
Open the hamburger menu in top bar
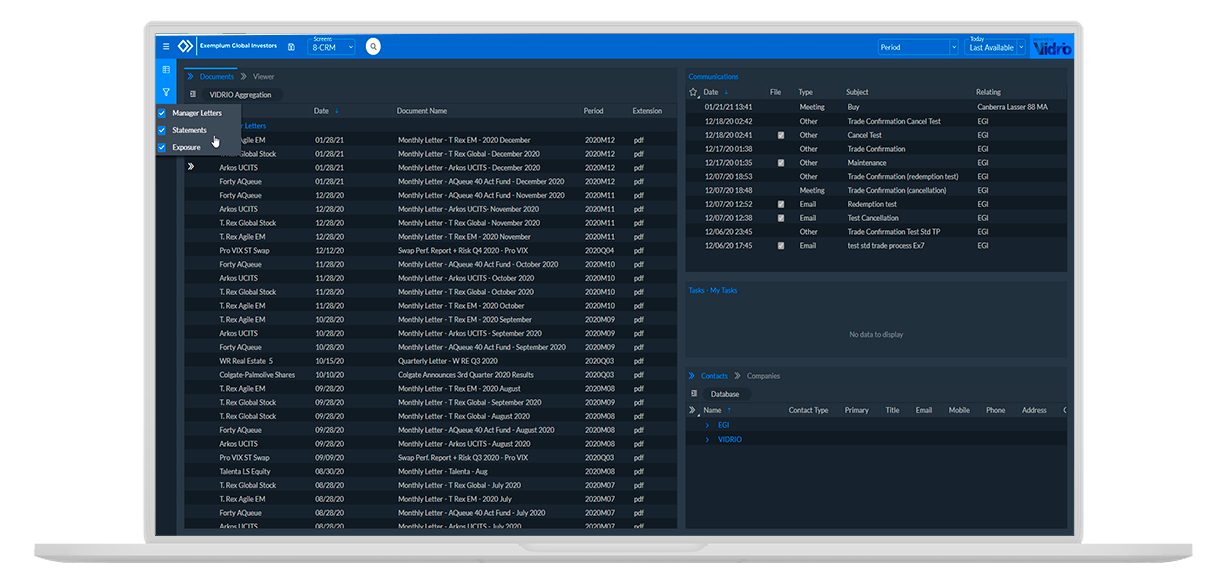(x=166, y=47)
